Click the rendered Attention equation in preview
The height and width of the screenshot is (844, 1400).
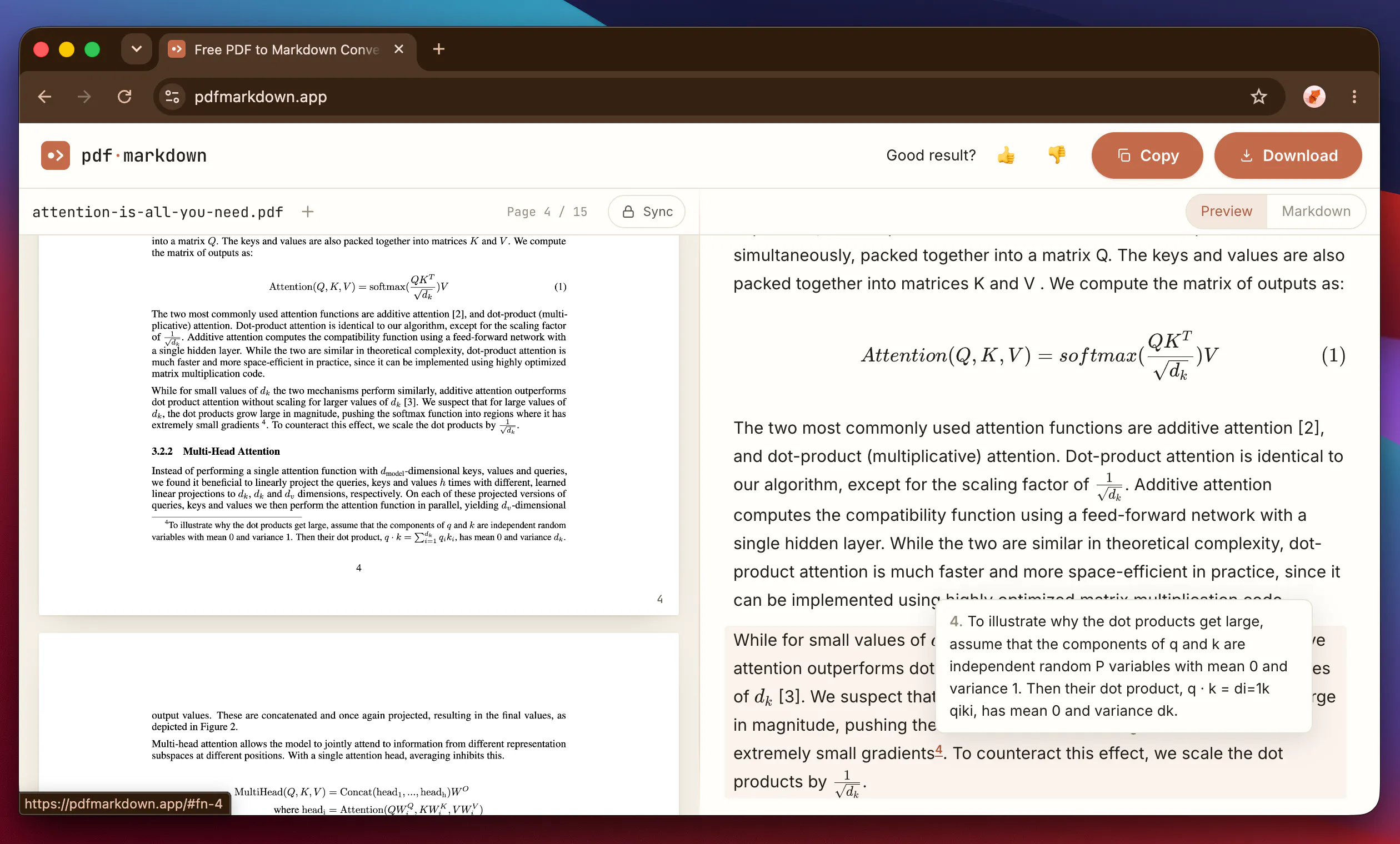[x=1040, y=355]
